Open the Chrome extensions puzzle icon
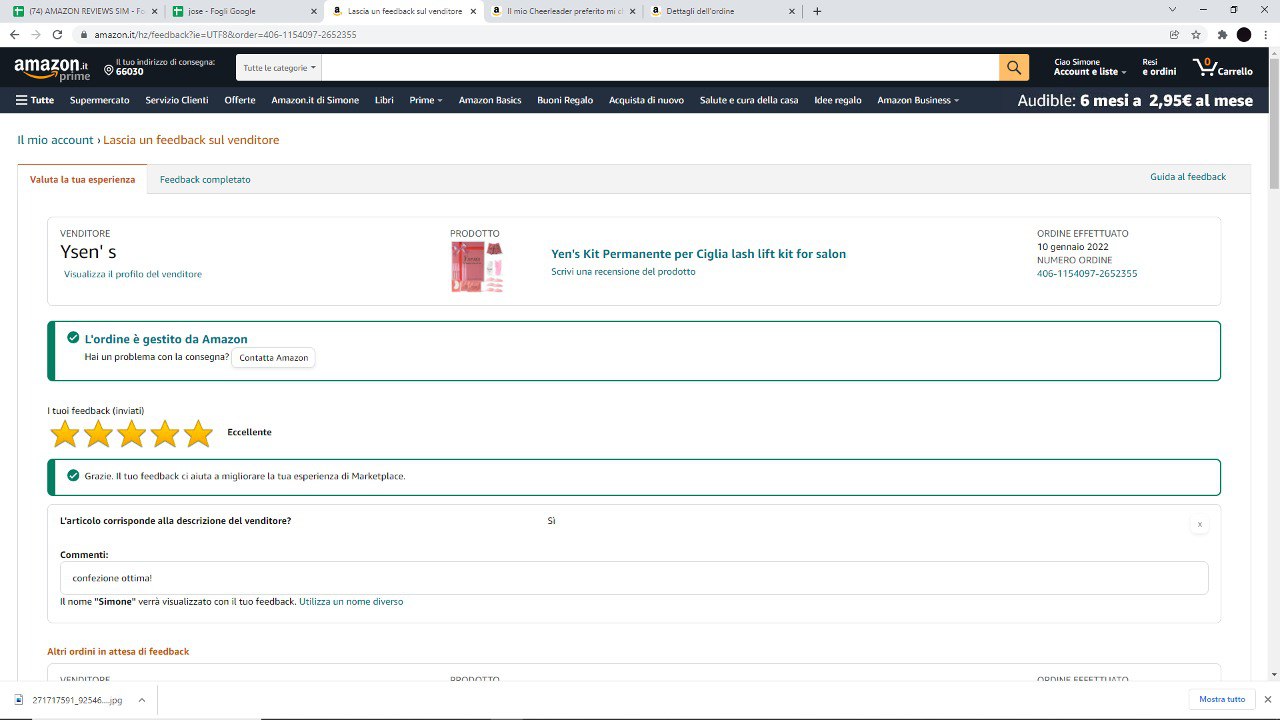The height and width of the screenshot is (720, 1280). pos(1222,34)
